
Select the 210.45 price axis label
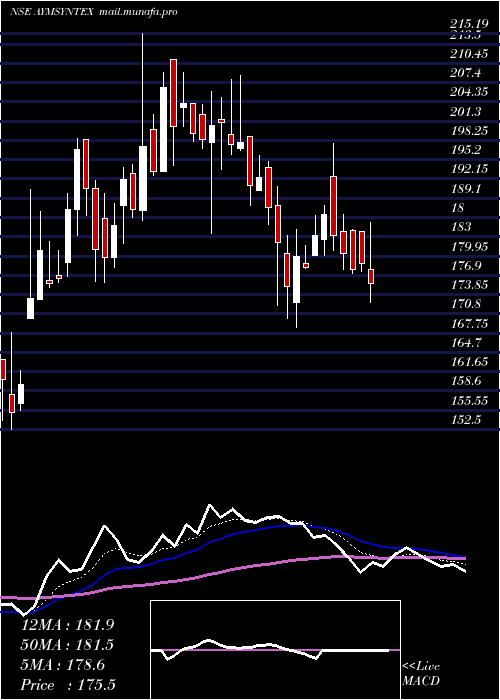tap(469, 54)
